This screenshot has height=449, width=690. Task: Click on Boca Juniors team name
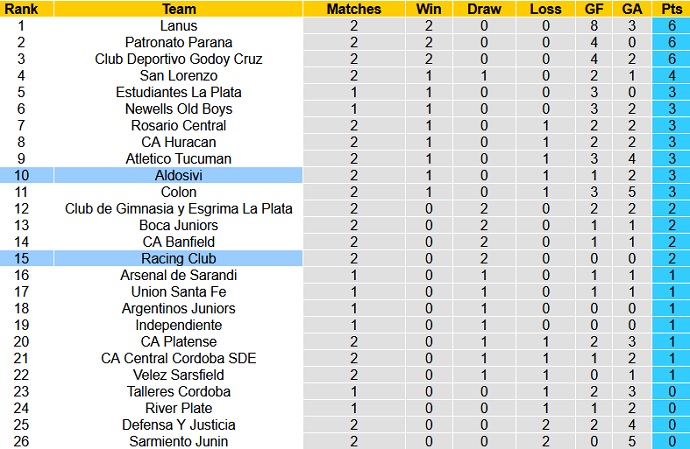pos(179,225)
